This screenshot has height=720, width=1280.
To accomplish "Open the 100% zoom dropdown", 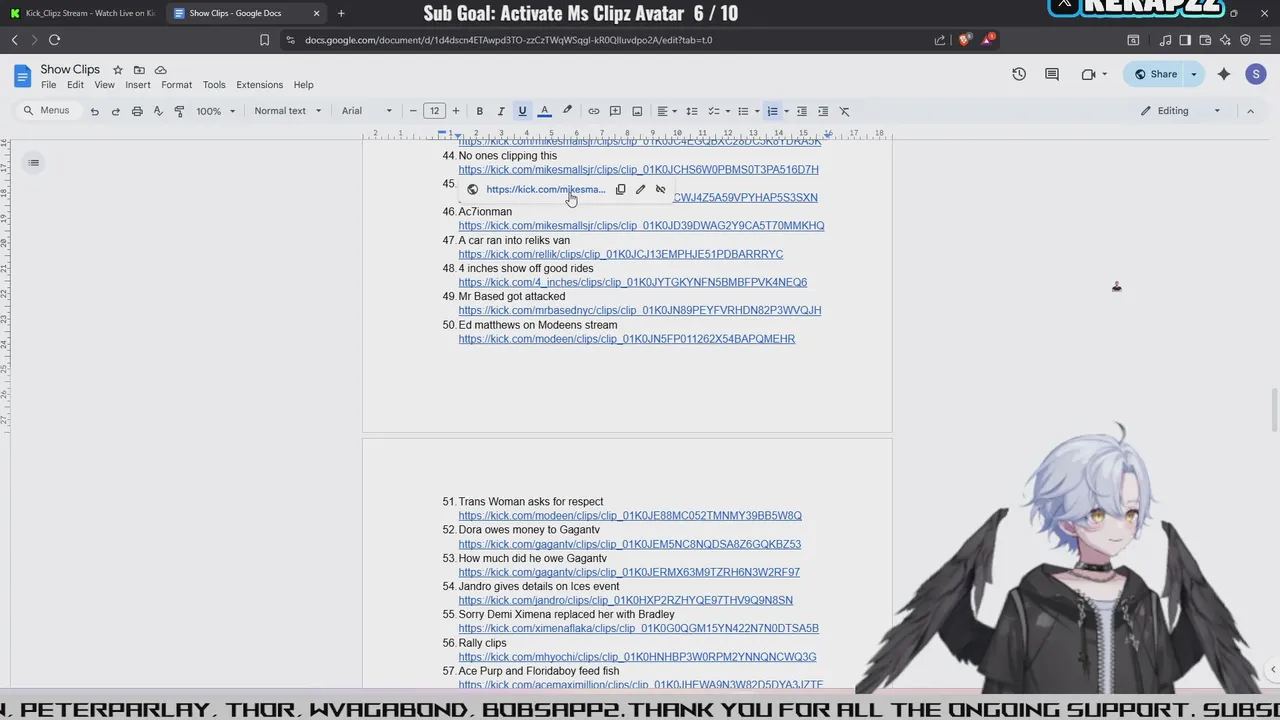I will 215,111.
